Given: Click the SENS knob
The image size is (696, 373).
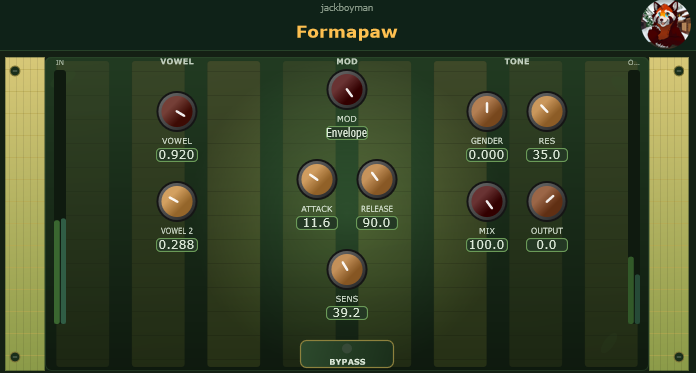Looking at the screenshot, I should [x=347, y=269].
